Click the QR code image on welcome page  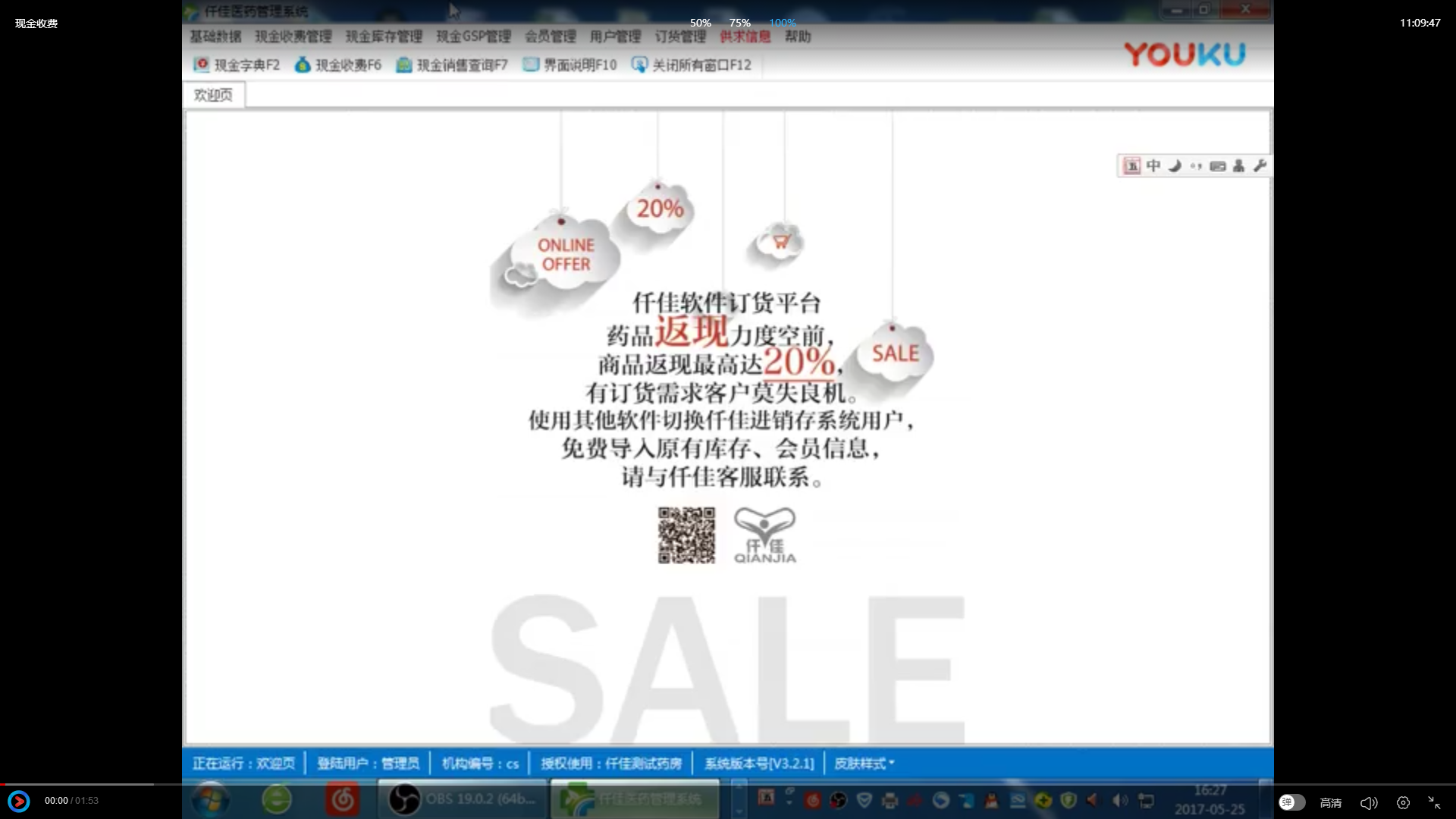click(686, 535)
